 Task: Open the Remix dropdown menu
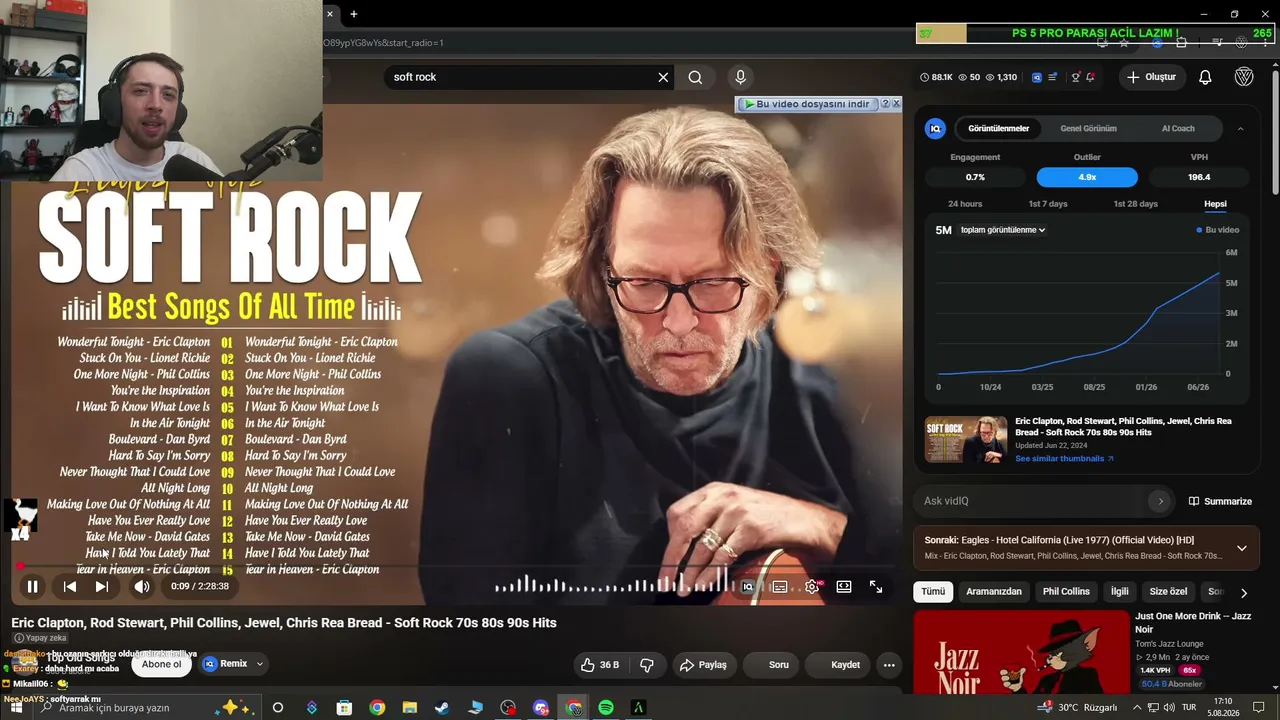click(234, 664)
